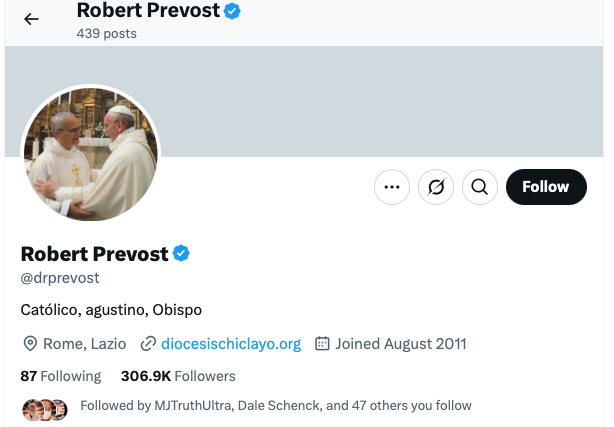Open the 'Followed by MJTruthUltra' mutuals link

tap(275, 406)
